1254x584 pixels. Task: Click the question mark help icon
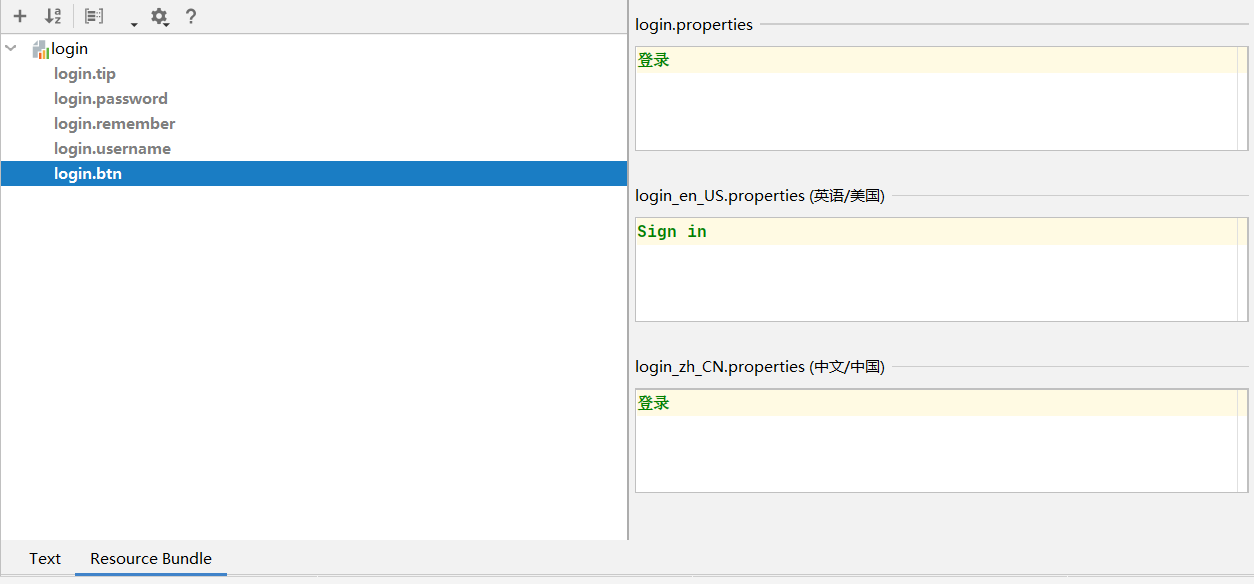pyautogui.click(x=191, y=16)
